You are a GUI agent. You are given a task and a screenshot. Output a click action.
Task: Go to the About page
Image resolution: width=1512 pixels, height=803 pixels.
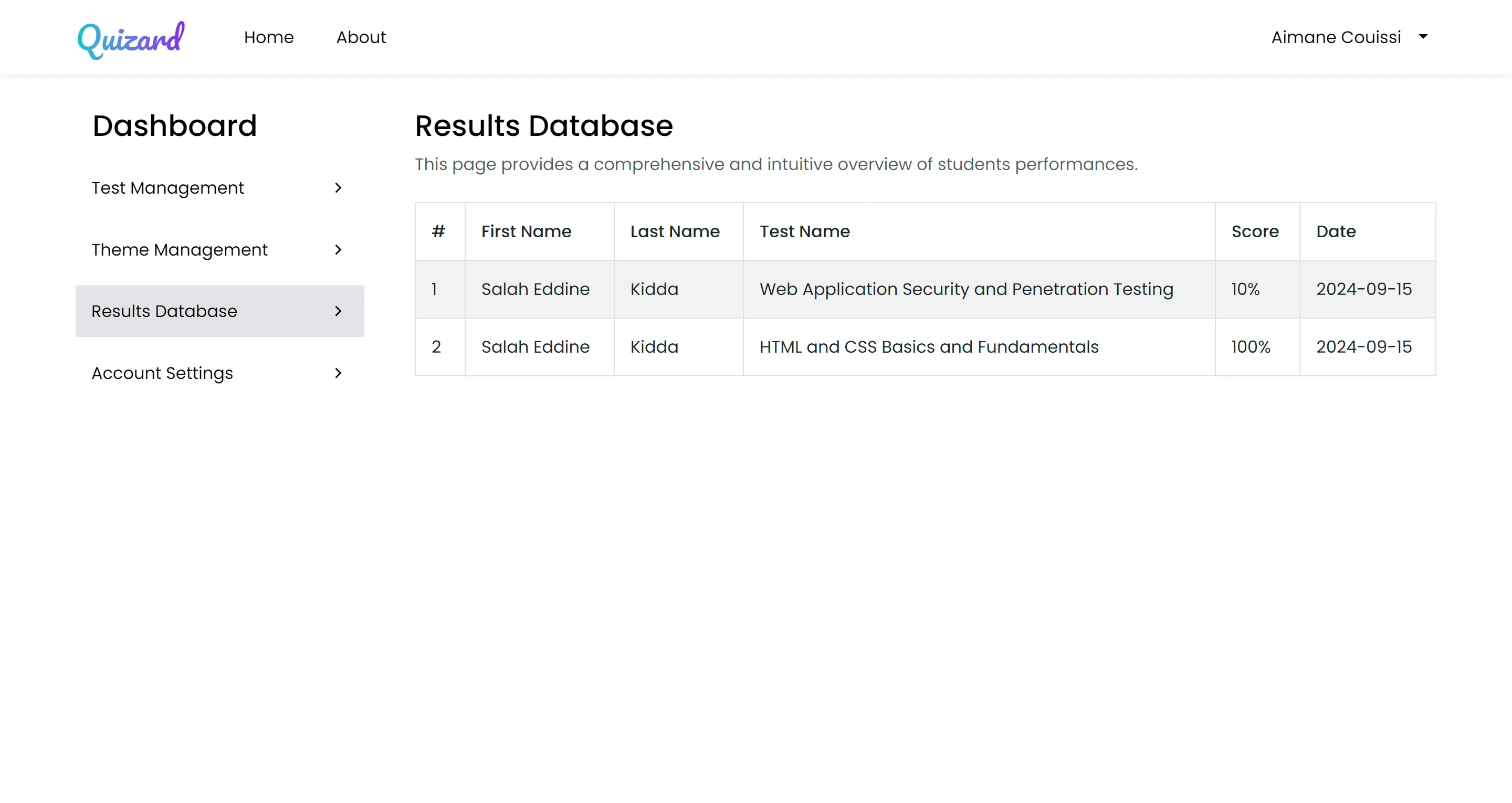361,38
